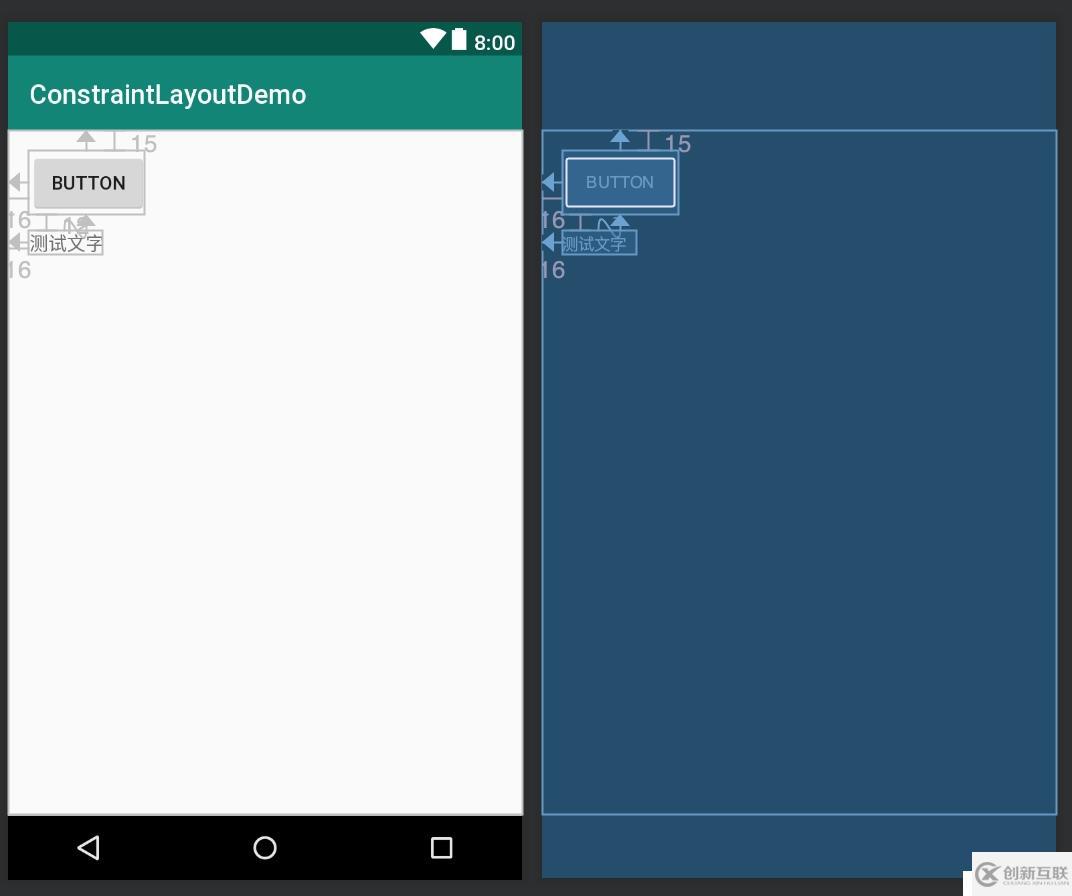Tap the Android home circle icon
The image size is (1072, 896).
point(265,848)
